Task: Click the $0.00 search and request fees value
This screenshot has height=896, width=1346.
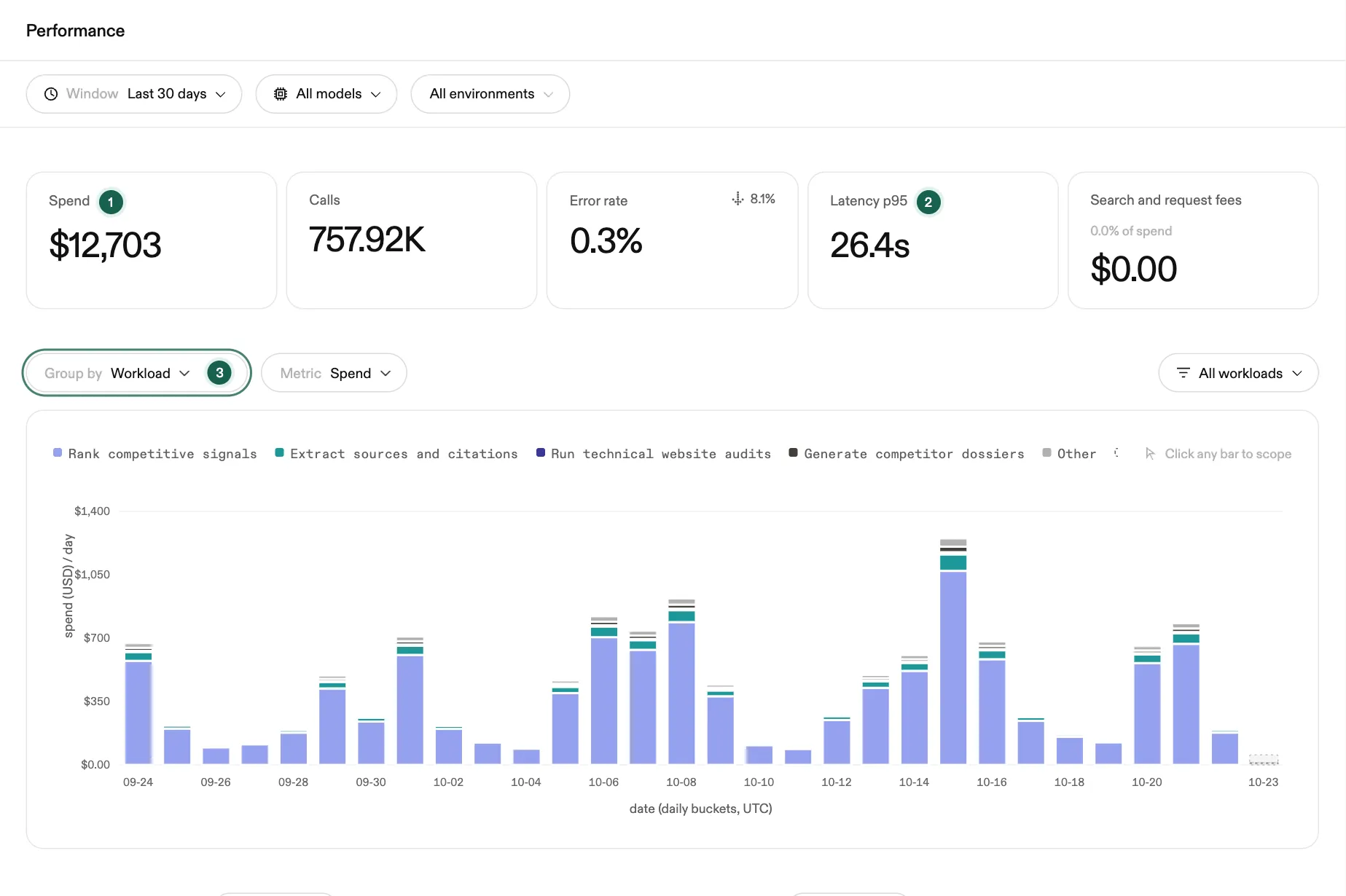Action: coord(1133,269)
